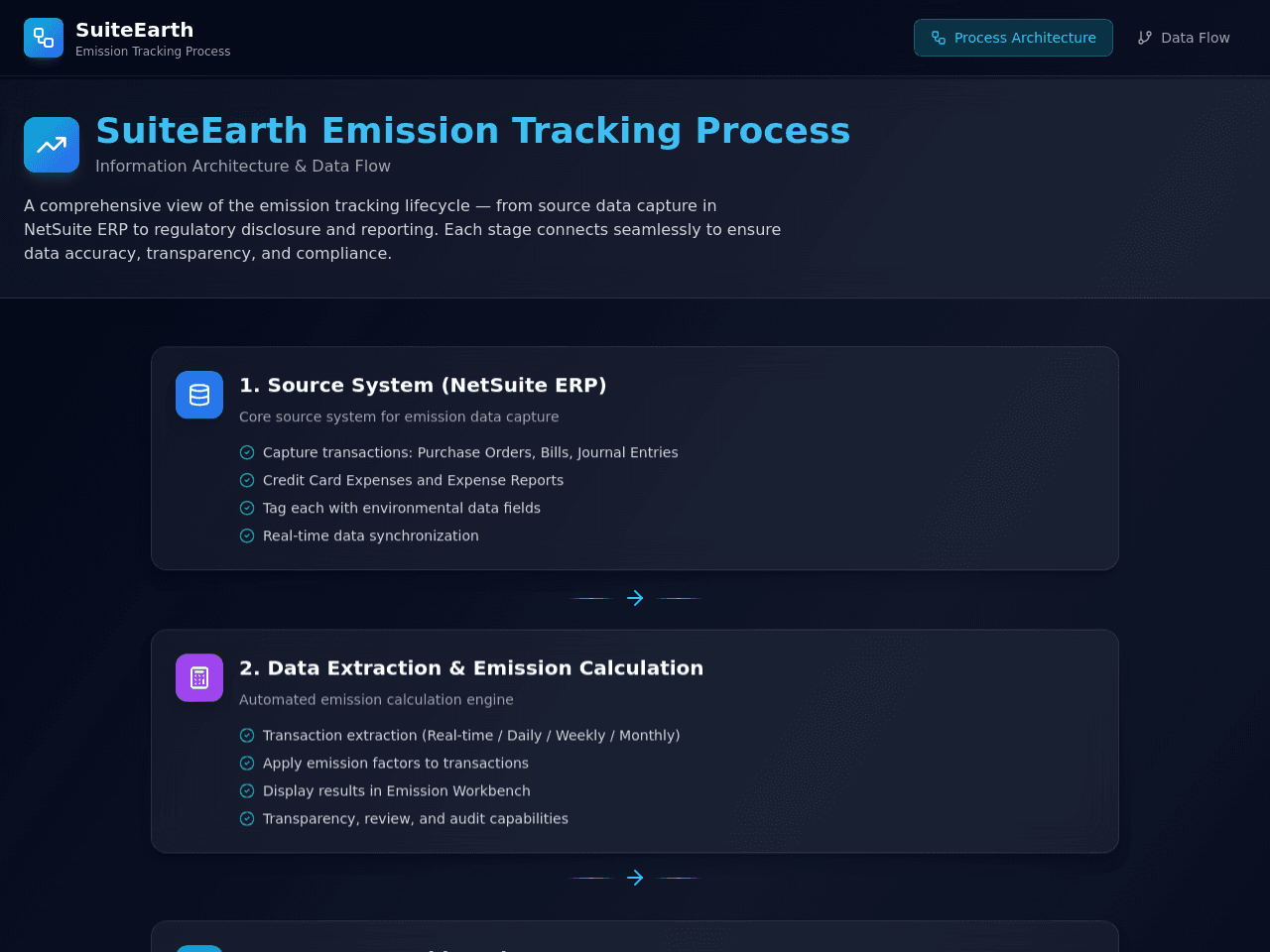This screenshot has width=1270, height=952.
Task: Click the trending chart icon beside page title
Action: (x=52, y=145)
